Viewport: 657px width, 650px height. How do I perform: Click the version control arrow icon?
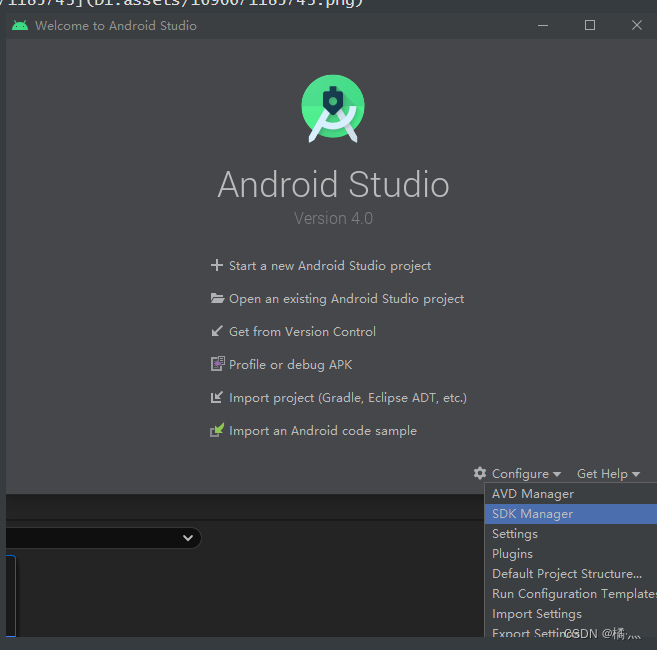pyautogui.click(x=217, y=331)
